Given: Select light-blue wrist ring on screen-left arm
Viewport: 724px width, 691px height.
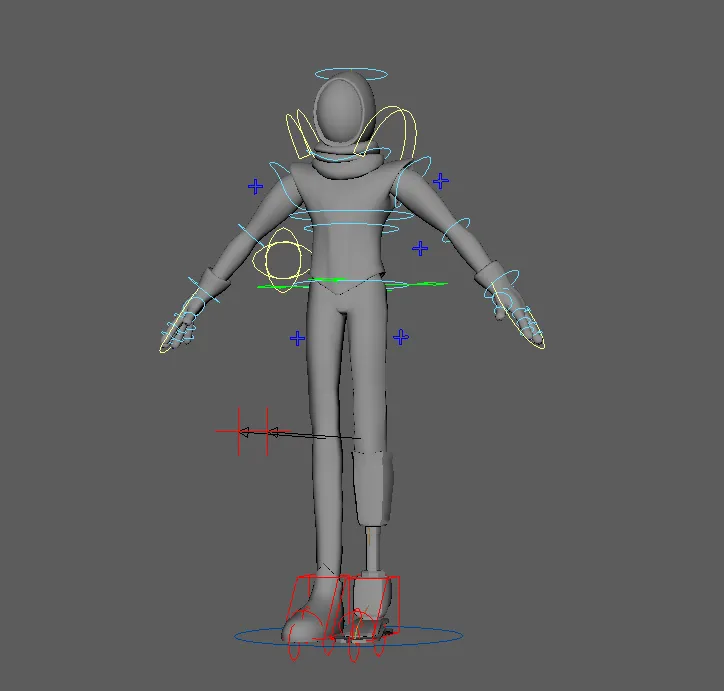Looking at the screenshot, I should 204,290.
